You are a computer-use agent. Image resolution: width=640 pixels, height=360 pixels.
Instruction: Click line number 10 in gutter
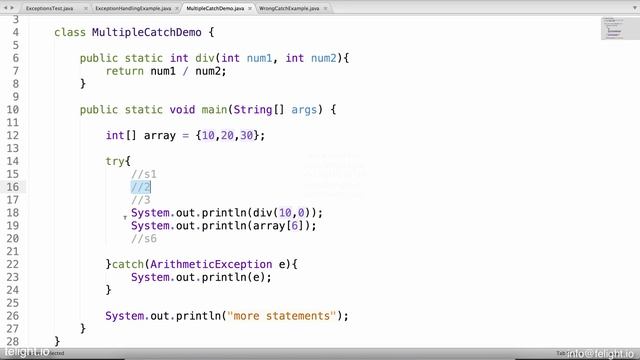pyautogui.click(x=13, y=109)
